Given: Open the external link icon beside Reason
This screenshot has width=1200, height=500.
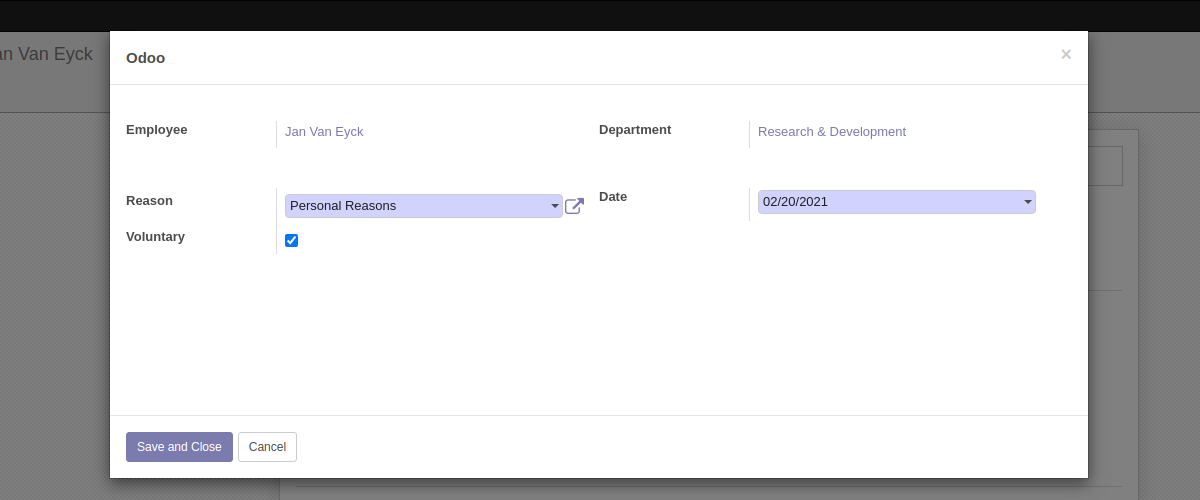Looking at the screenshot, I should pos(574,206).
